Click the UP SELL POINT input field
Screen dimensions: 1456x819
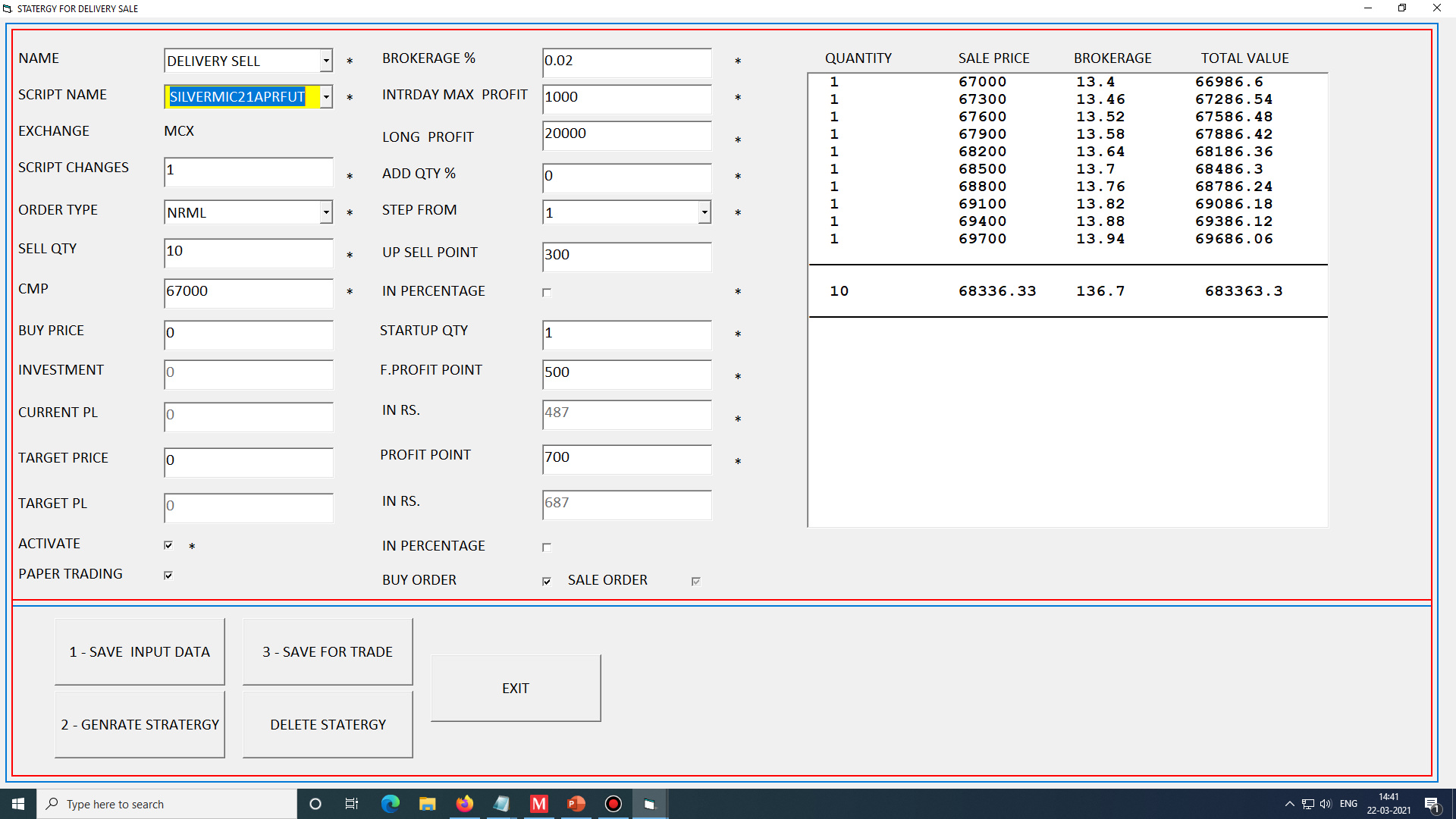[x=626, y=256]
